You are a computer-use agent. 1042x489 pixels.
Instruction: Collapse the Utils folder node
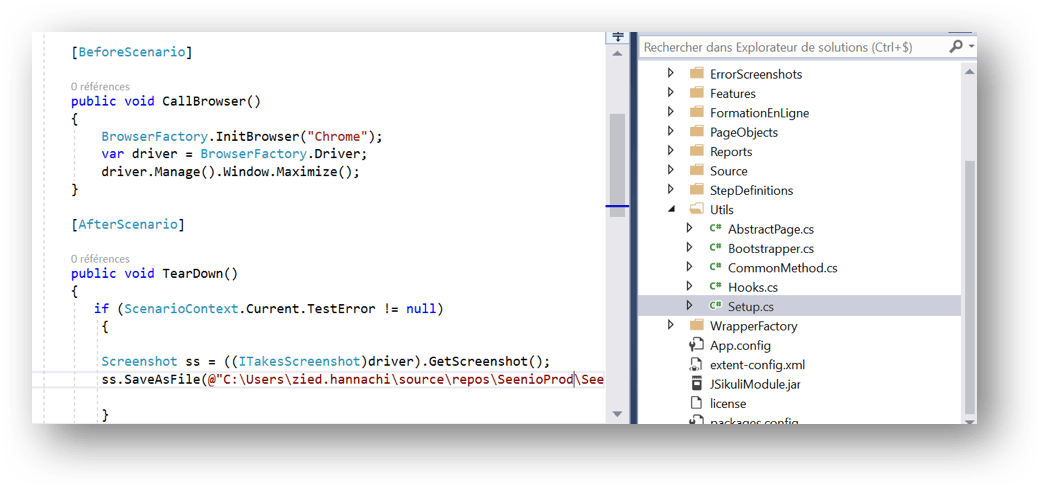tap(671, 210)
